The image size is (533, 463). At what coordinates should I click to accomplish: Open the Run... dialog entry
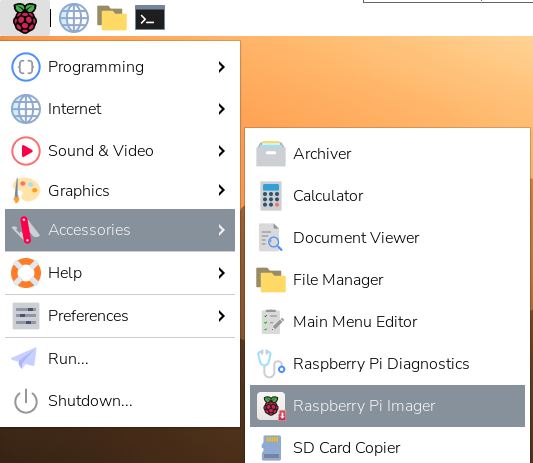click(x=120, y=359)
